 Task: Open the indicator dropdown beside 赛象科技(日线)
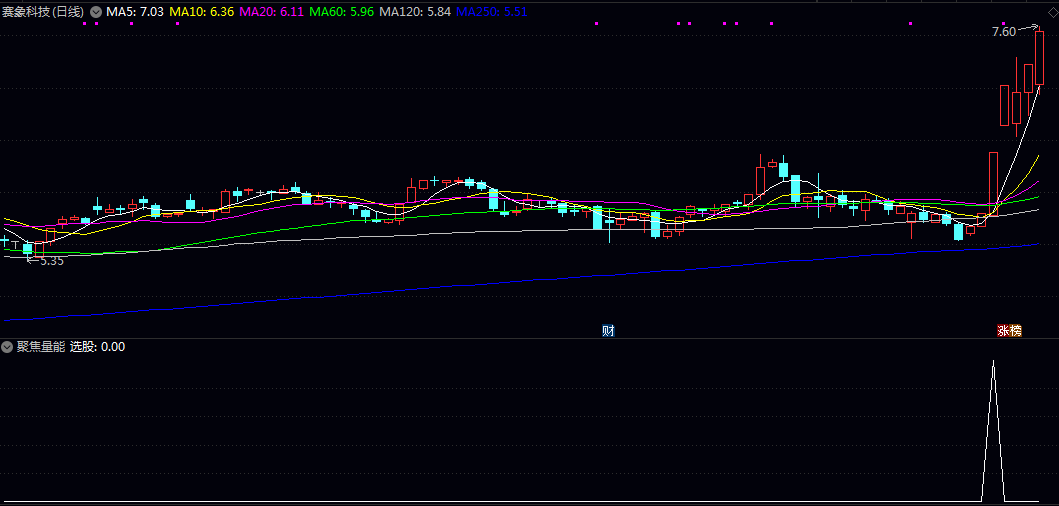tap(96, 11)
